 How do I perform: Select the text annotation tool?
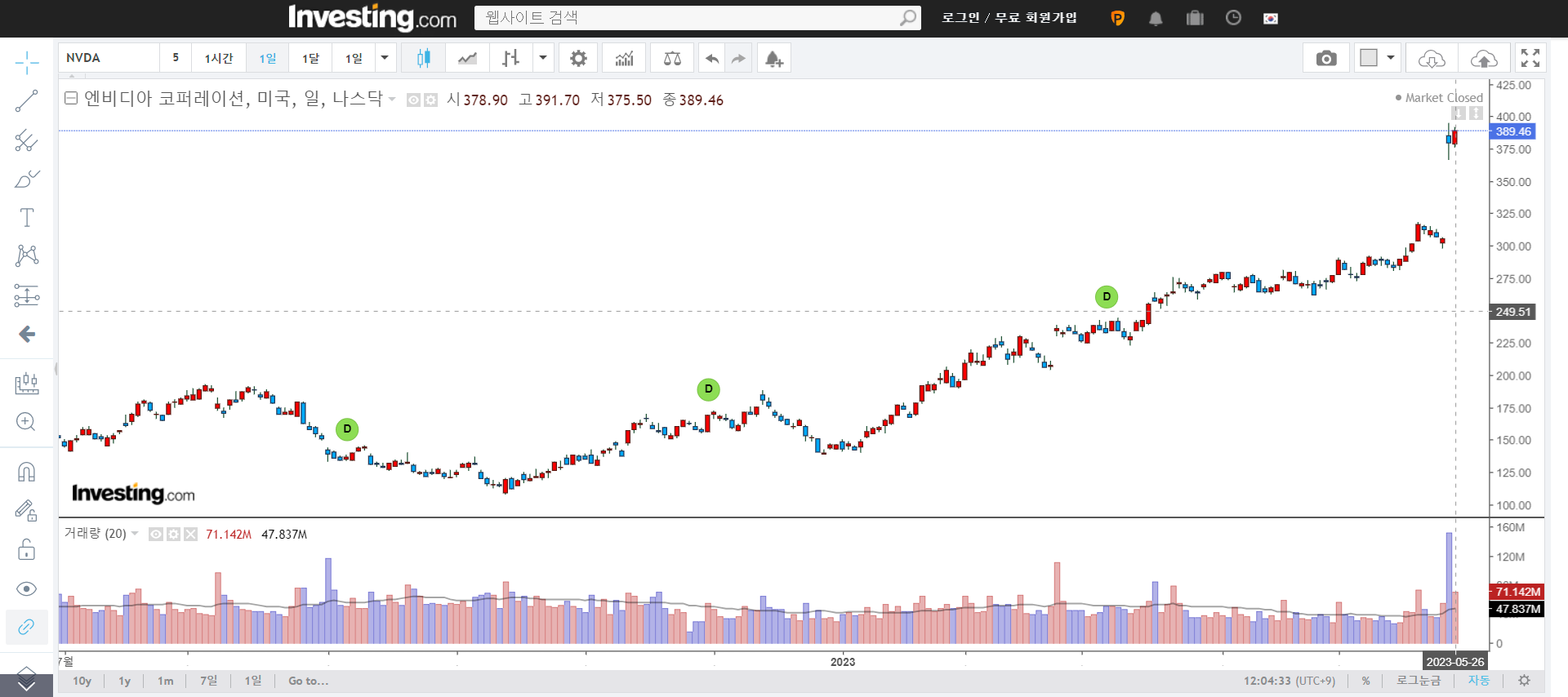point(26,217)
